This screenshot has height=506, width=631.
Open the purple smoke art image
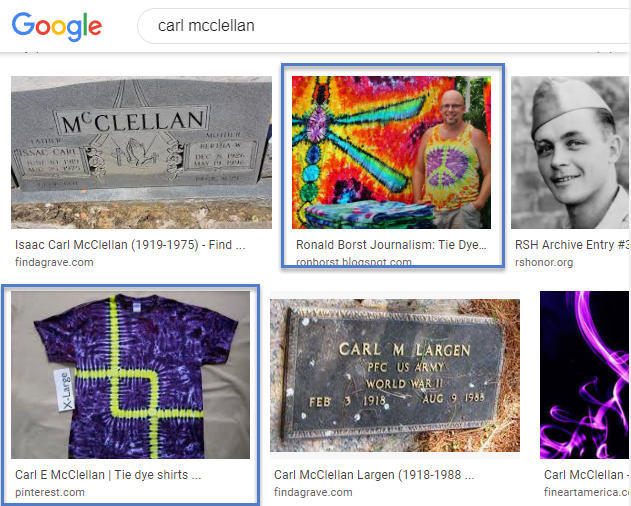(x=584, y=375)
